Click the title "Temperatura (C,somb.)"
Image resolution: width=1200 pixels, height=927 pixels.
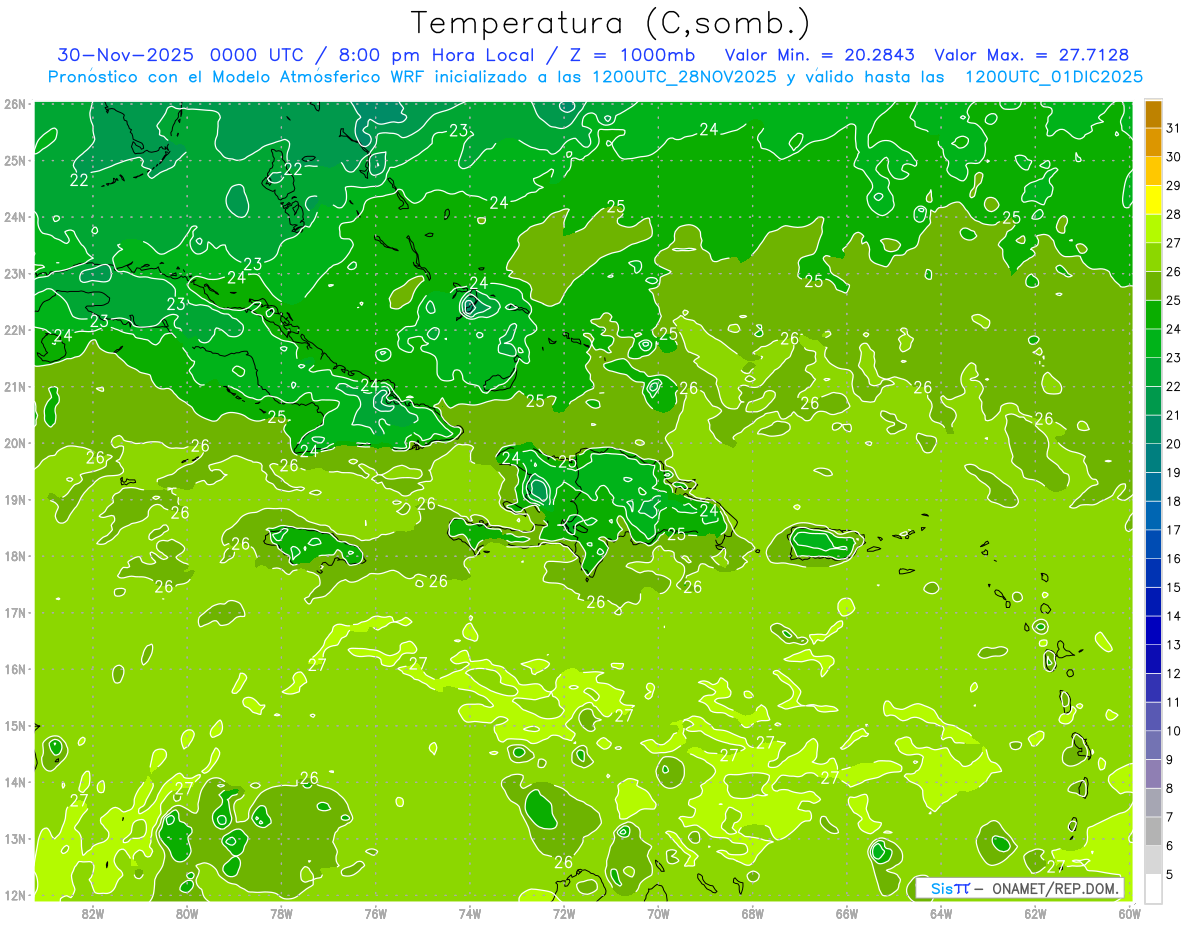pyautogui.click(x=611, y=23)
